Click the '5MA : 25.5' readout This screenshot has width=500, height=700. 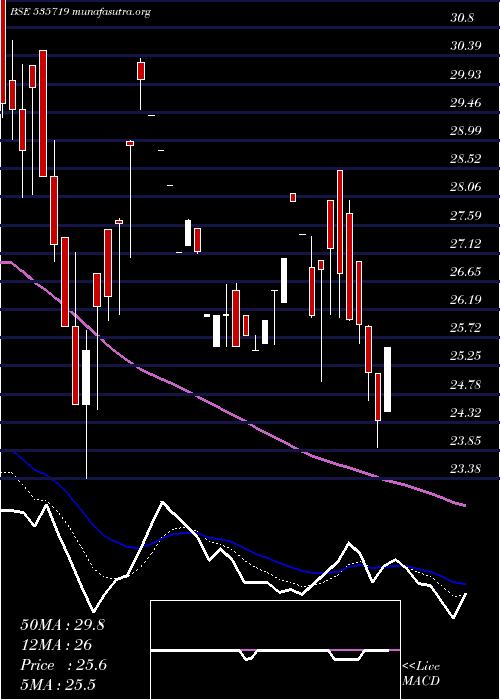[58, 685]
